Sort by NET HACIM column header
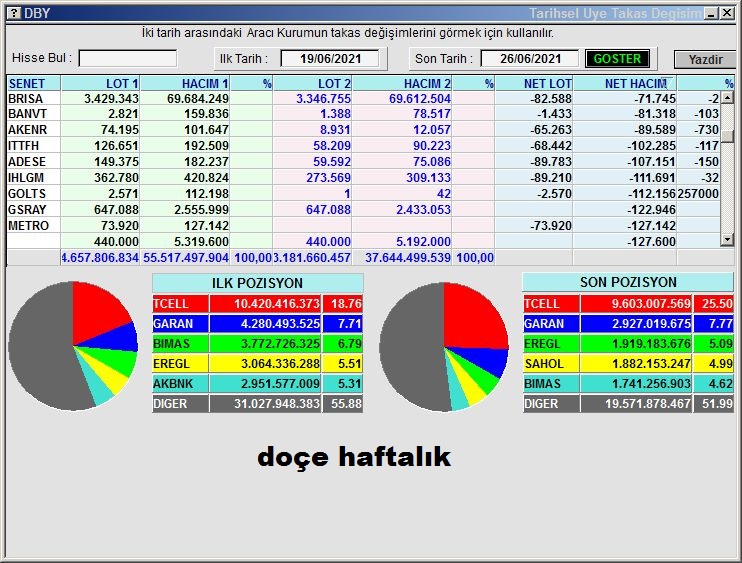Screen dimensions: 742x563 [x=625, y=83]
